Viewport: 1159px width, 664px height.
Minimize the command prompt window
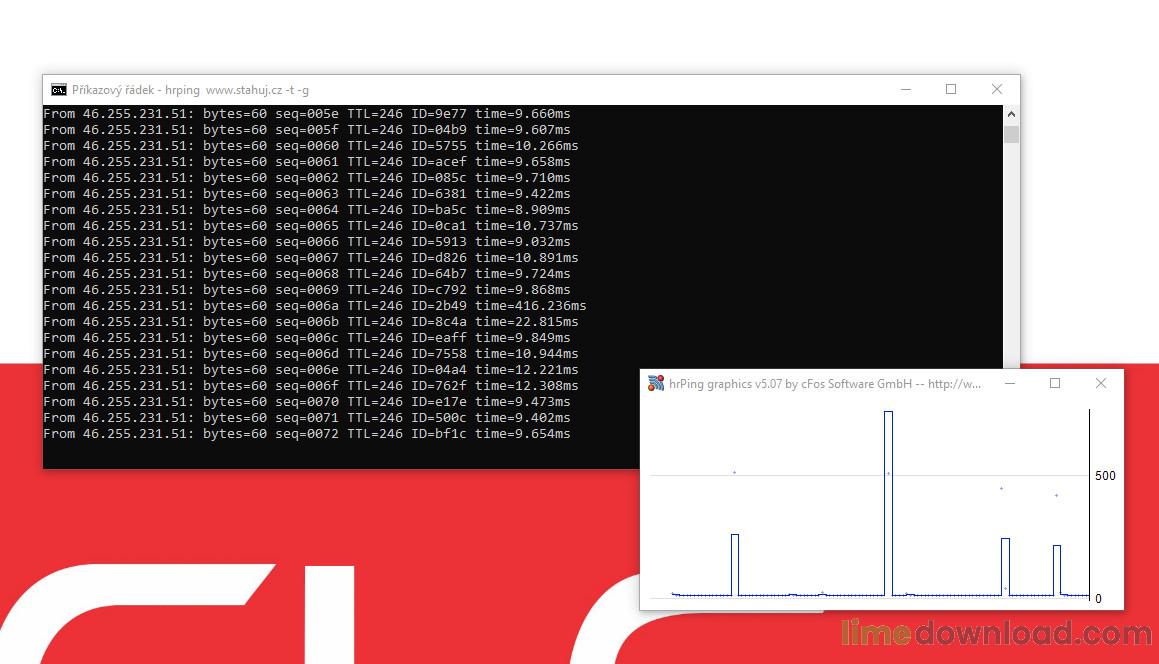tap(905, 89)
